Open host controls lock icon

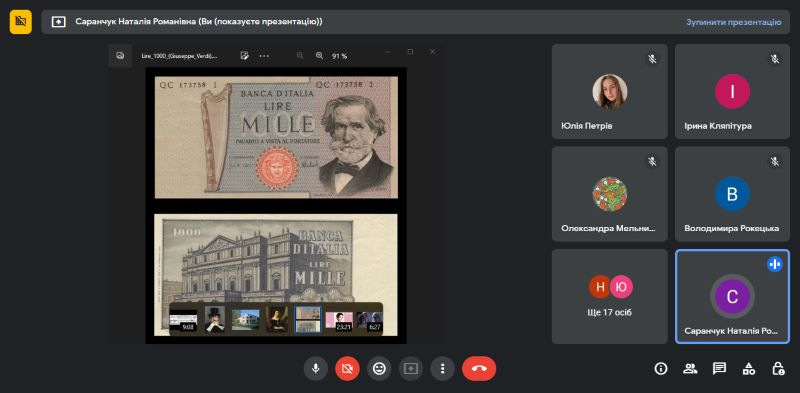click(778, 369)
